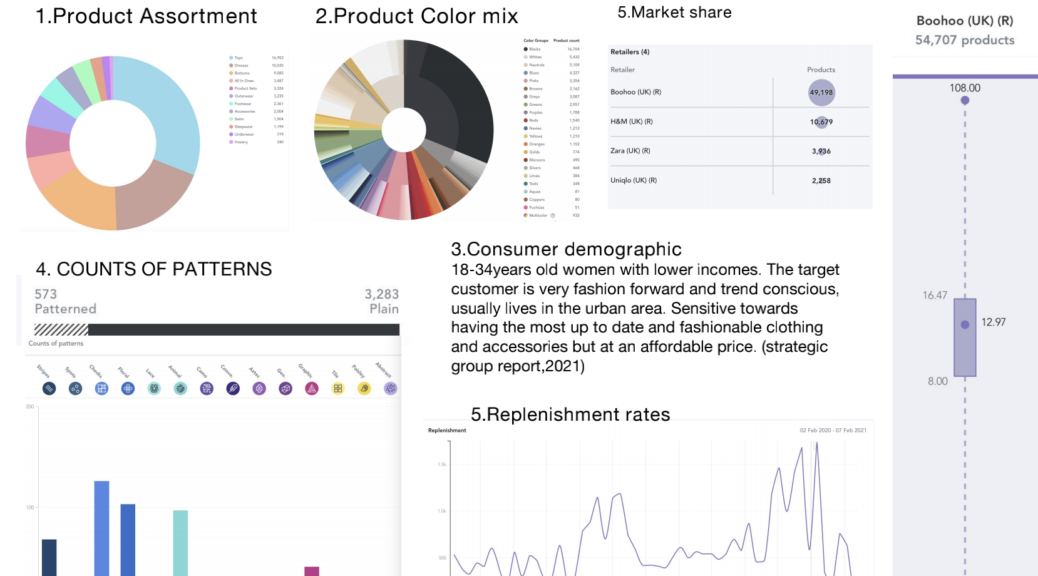Click the H&M (UK) (R) retailer row
Viewport: 1038px width, 576px height.
coord(739,122)
